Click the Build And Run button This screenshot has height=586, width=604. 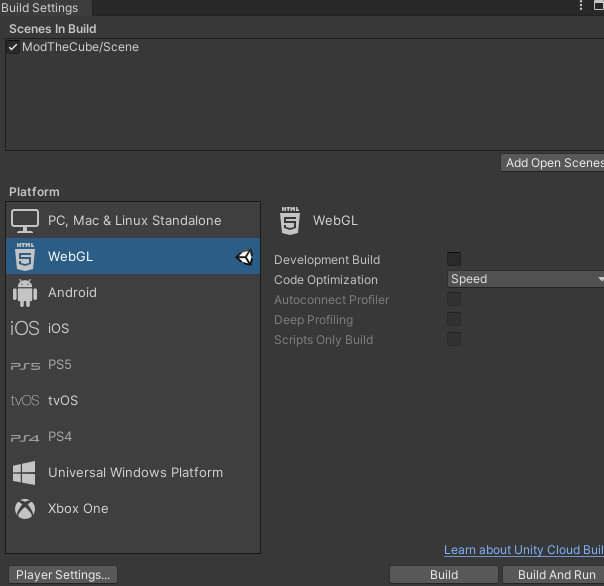(x=554, y=575)
